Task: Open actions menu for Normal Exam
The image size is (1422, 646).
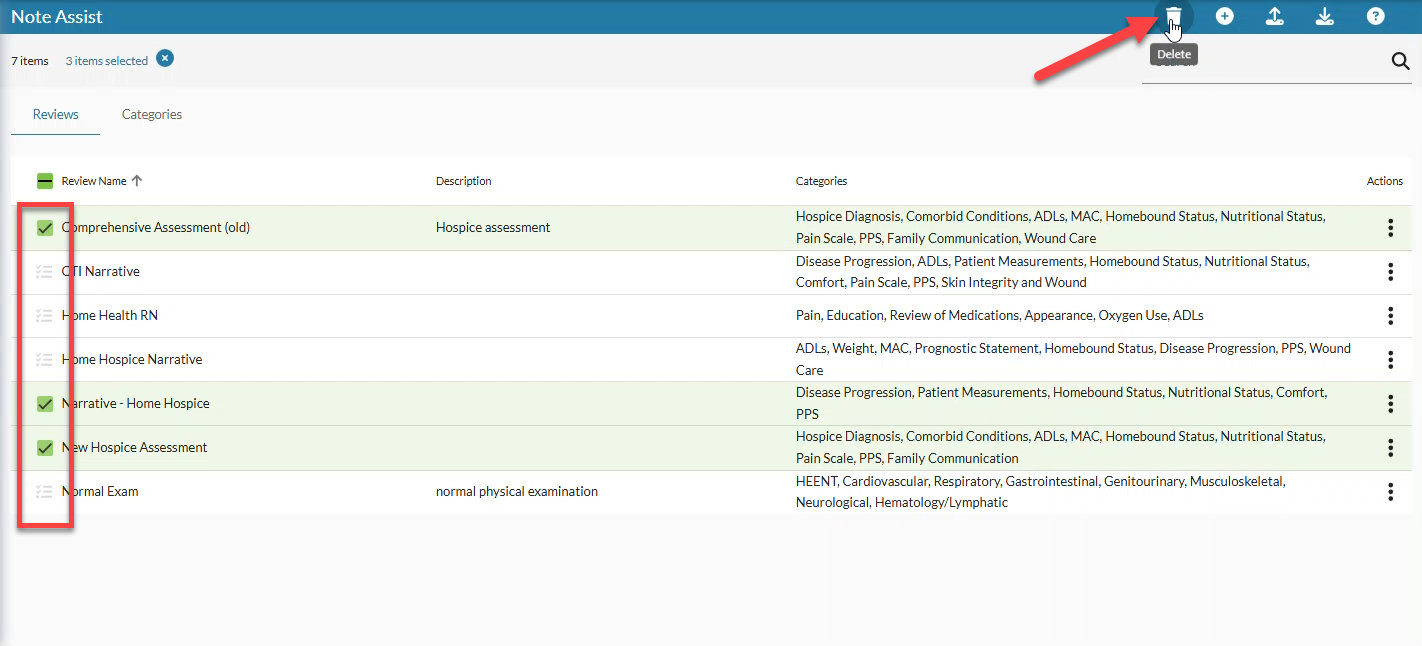Action: coord(1390,492)
